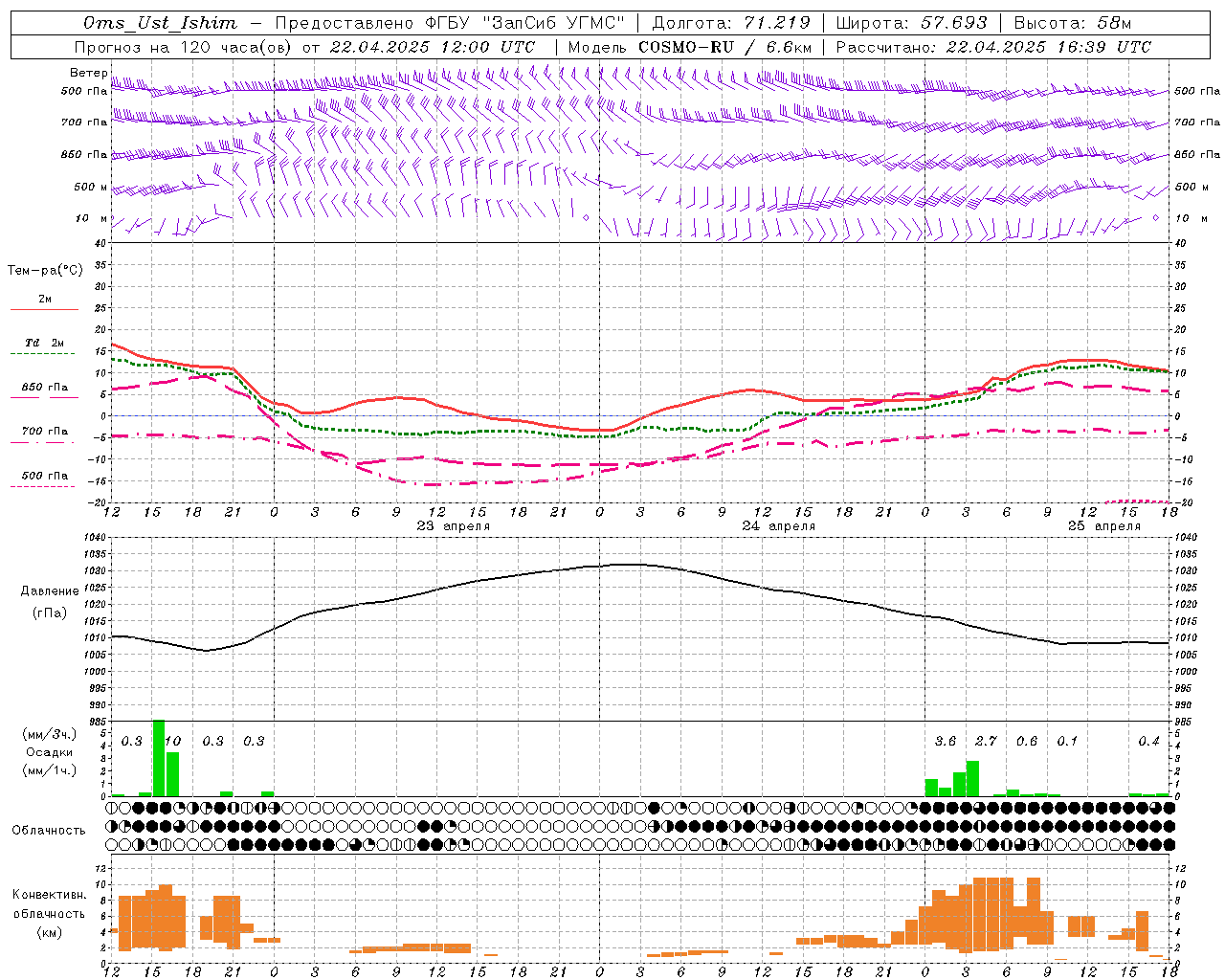Click the tallest green precipitation bar

coord(159,758)
